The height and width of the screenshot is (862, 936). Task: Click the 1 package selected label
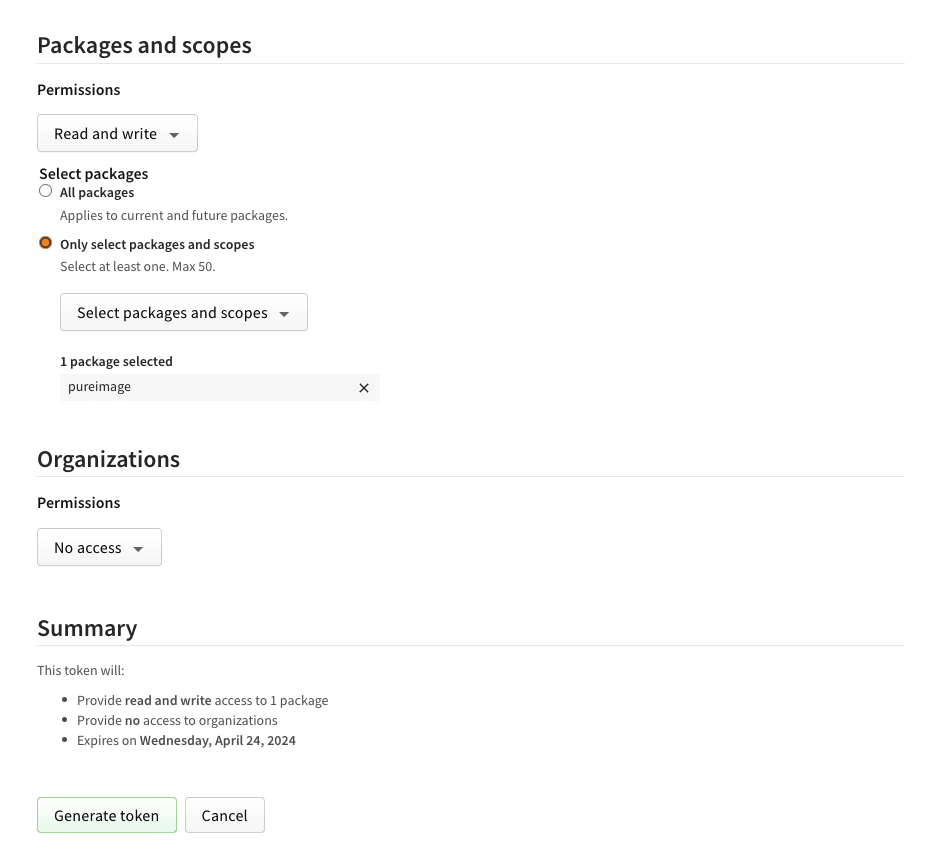(116, 361)
